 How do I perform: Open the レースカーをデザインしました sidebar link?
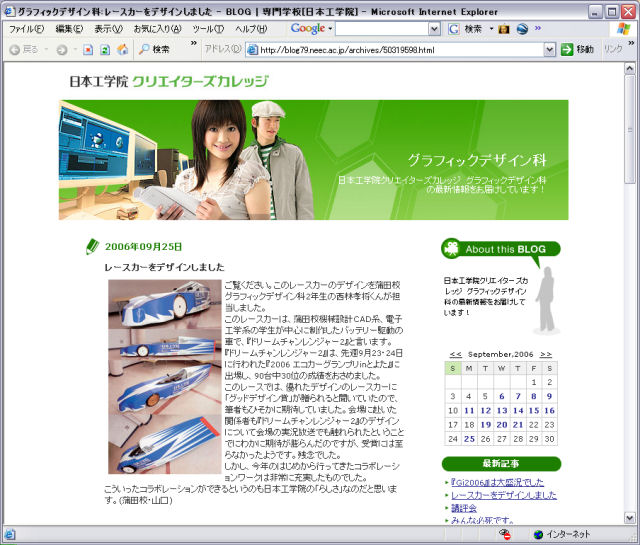pyautogui.click(x=504, y=495)
